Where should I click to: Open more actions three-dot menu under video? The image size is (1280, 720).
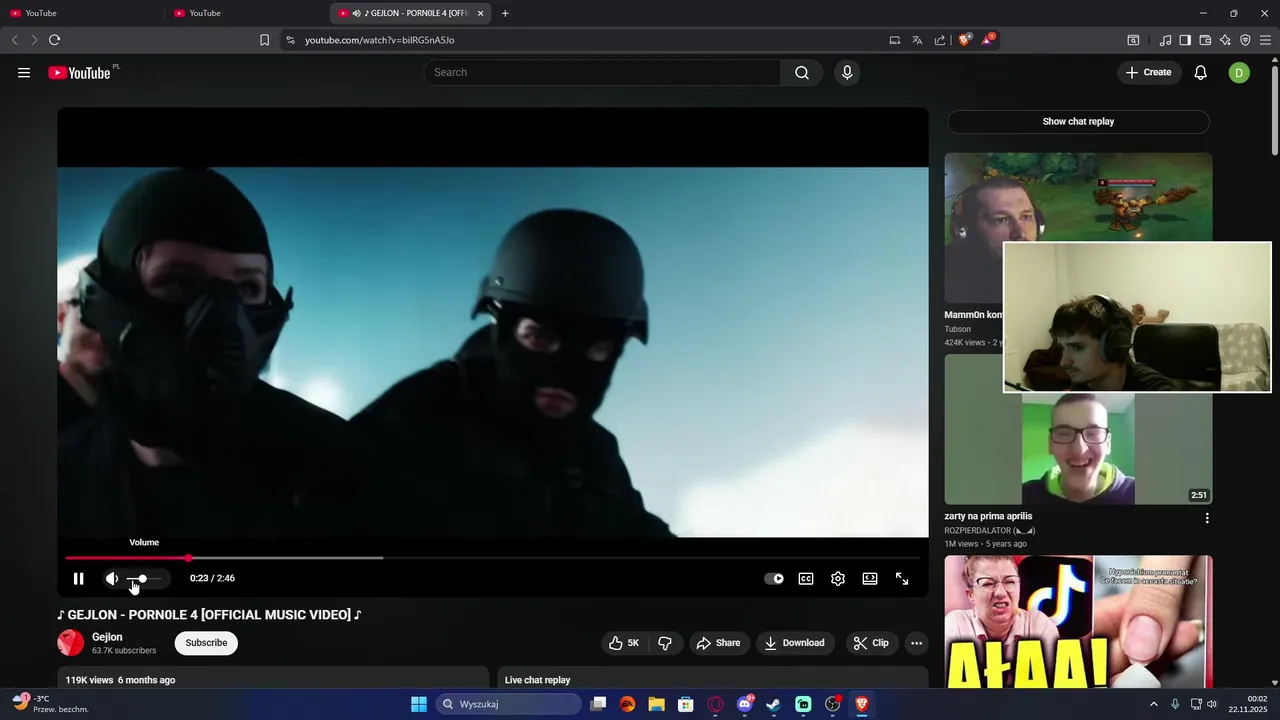click(916, 643)
